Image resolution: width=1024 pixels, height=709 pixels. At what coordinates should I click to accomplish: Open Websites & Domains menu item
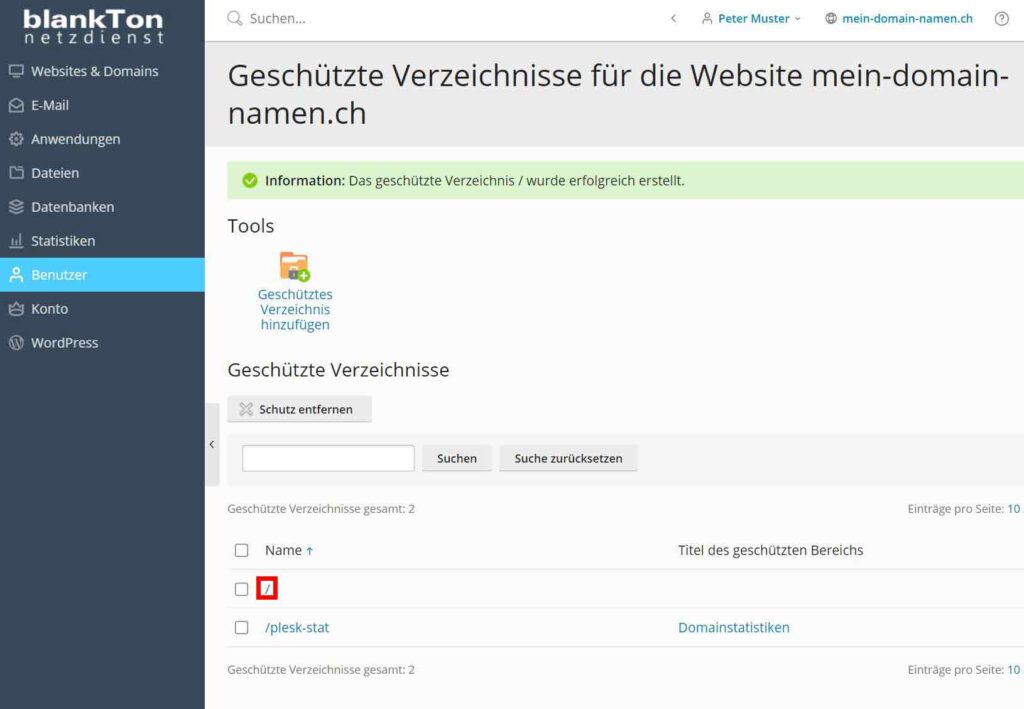coord(94,71)
